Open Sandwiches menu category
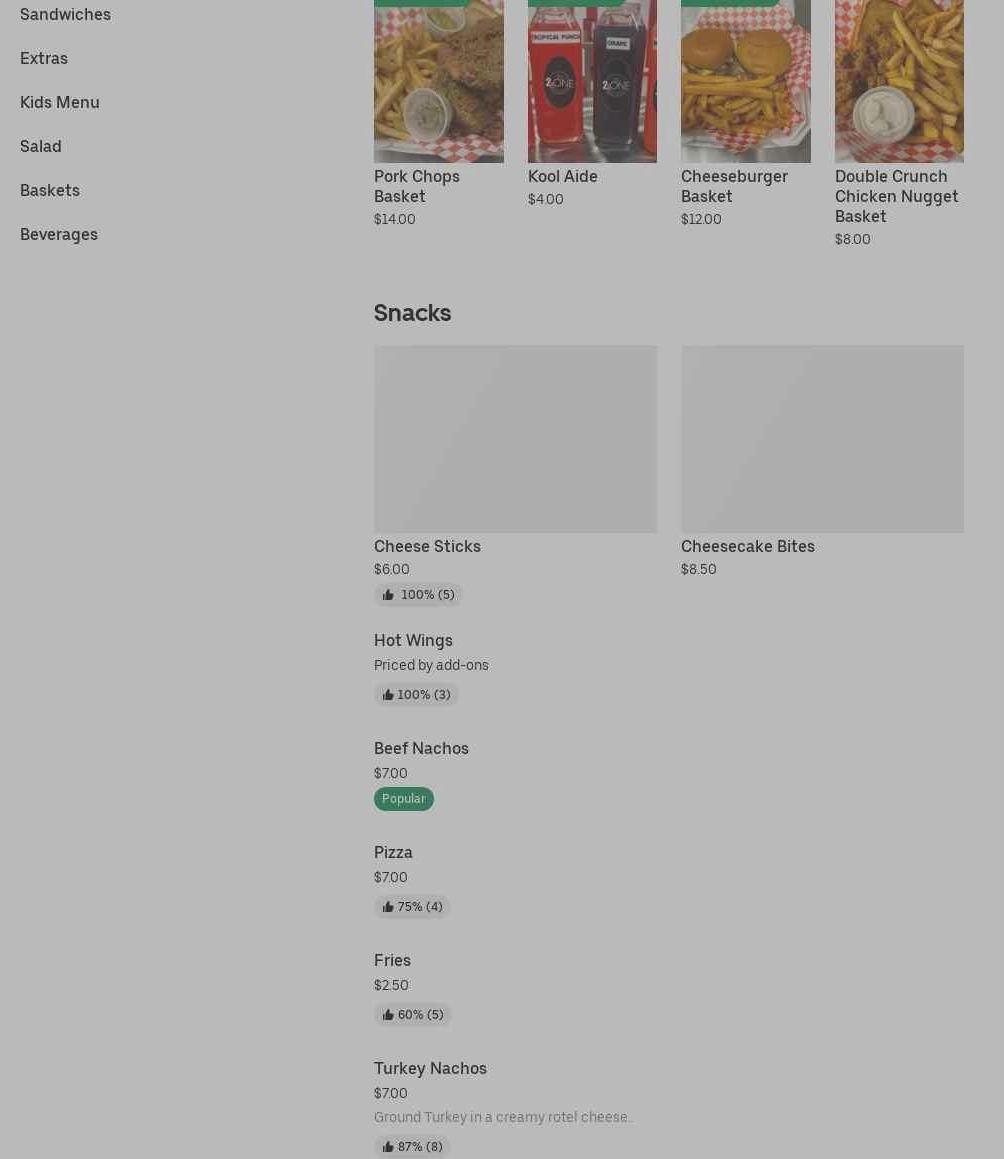Viewport: 1004px width, 1159px height. point(65,14)
